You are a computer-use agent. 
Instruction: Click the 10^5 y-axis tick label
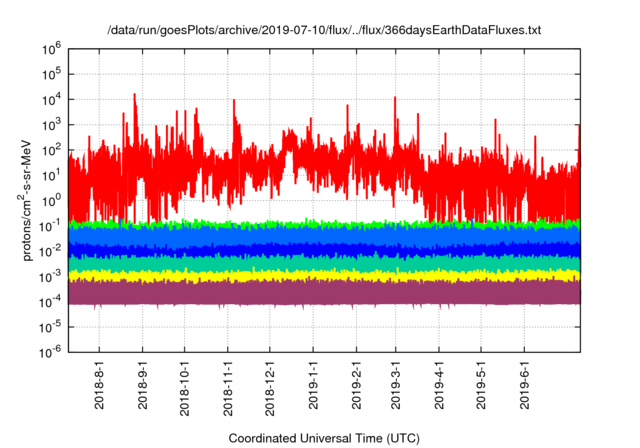coord(51,75)
